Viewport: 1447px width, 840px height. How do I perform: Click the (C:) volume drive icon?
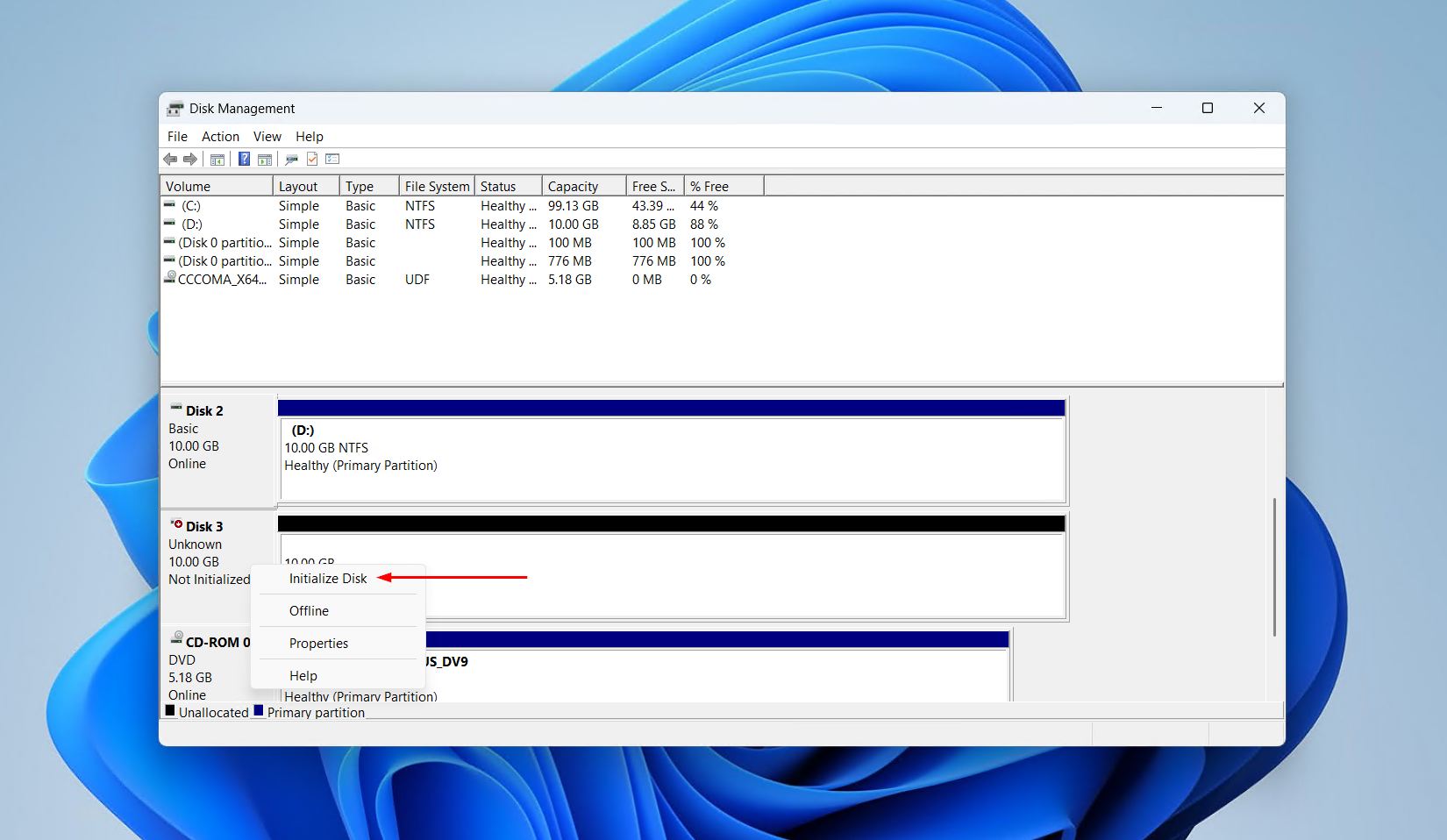(169, 205)
